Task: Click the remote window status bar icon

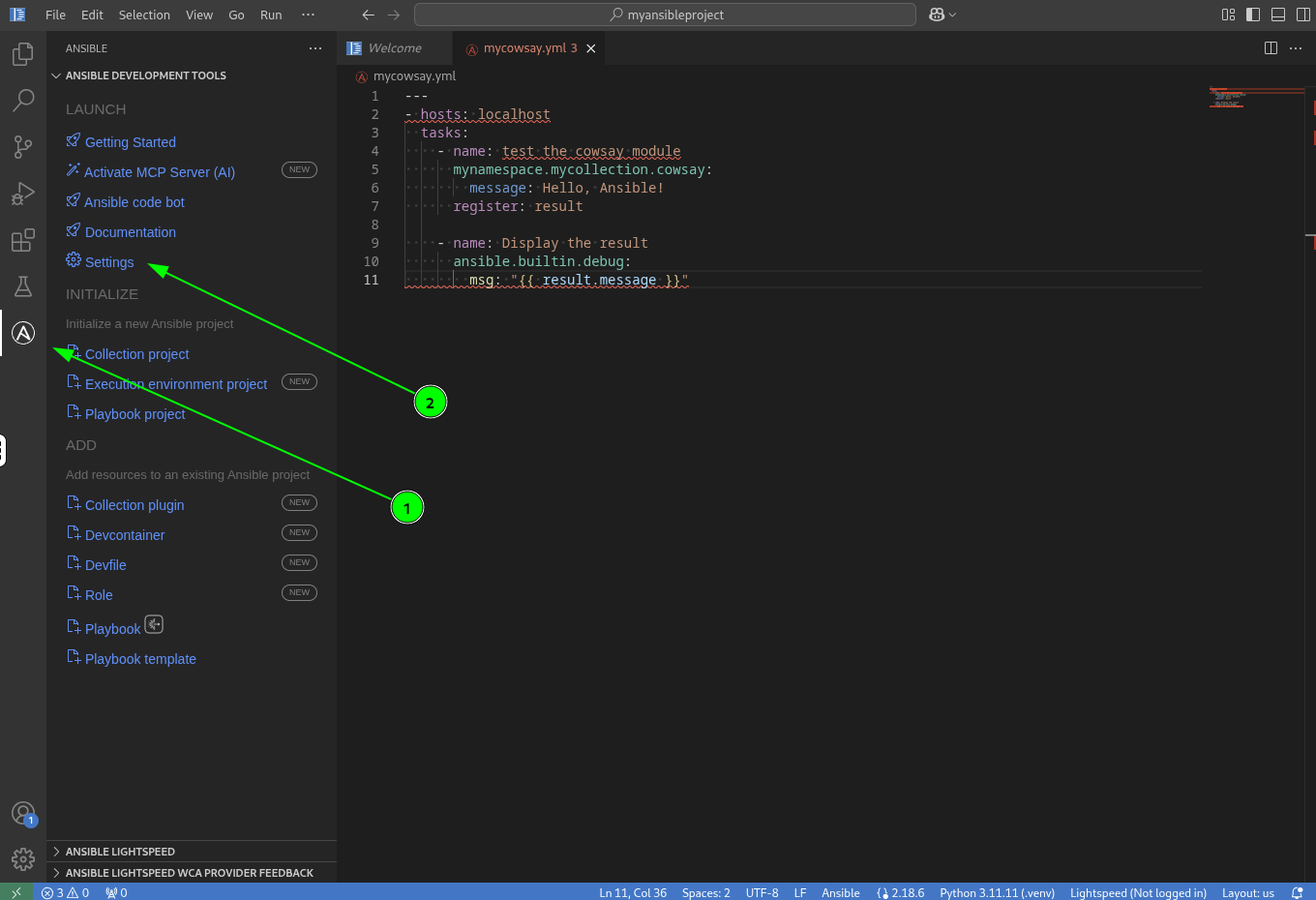Action: click(16, 892)
